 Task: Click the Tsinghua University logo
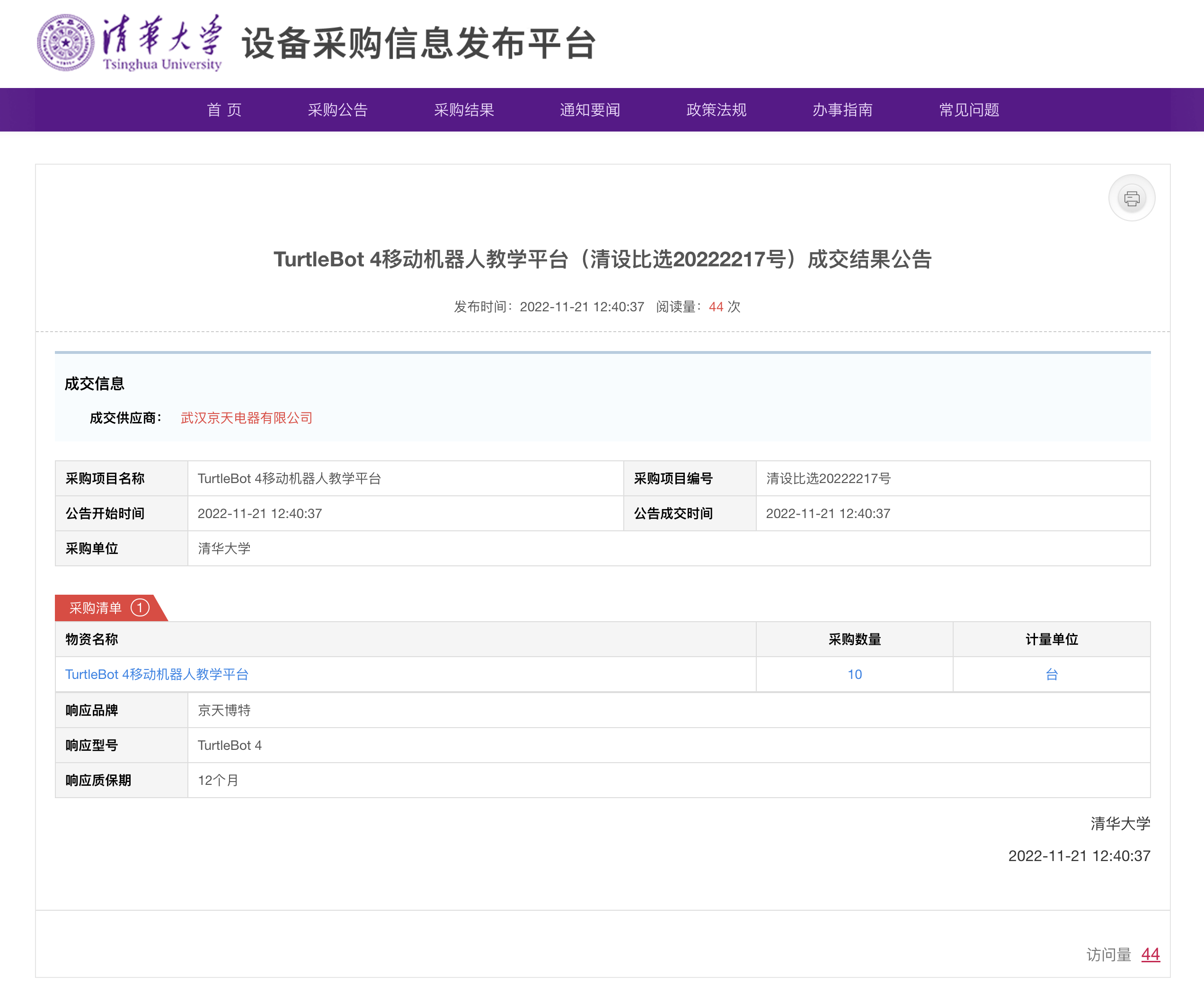point(129,43)
